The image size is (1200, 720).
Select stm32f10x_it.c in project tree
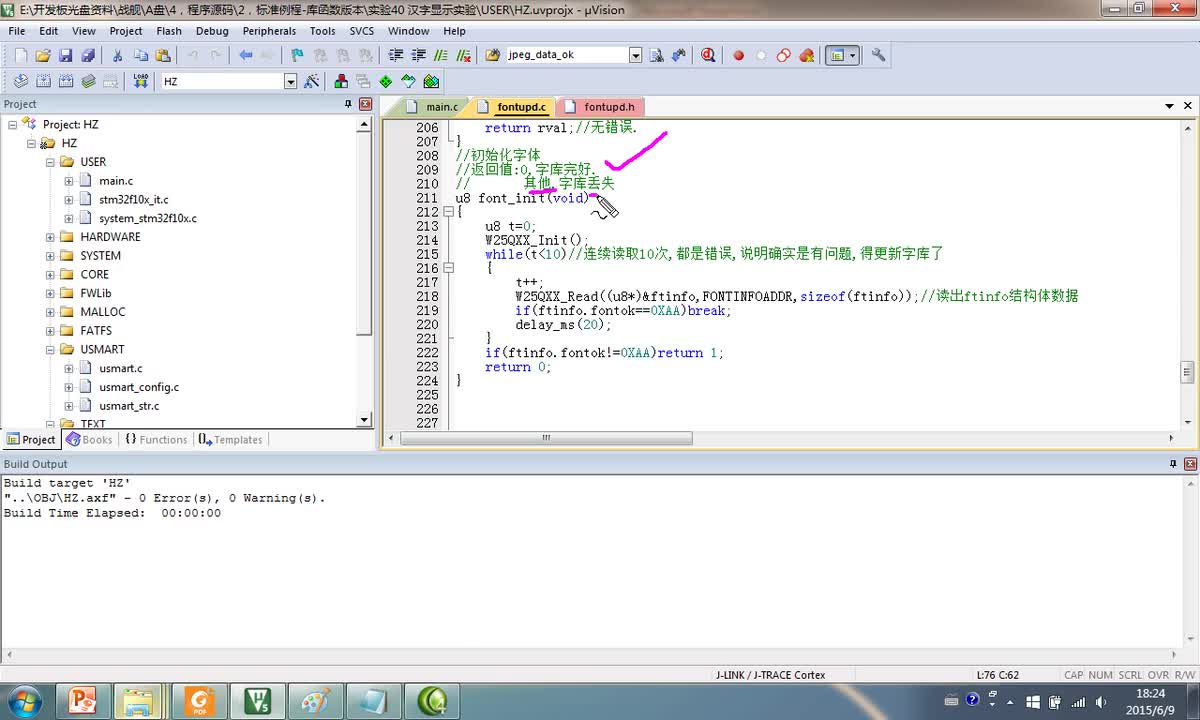click(x=134, y=200)
